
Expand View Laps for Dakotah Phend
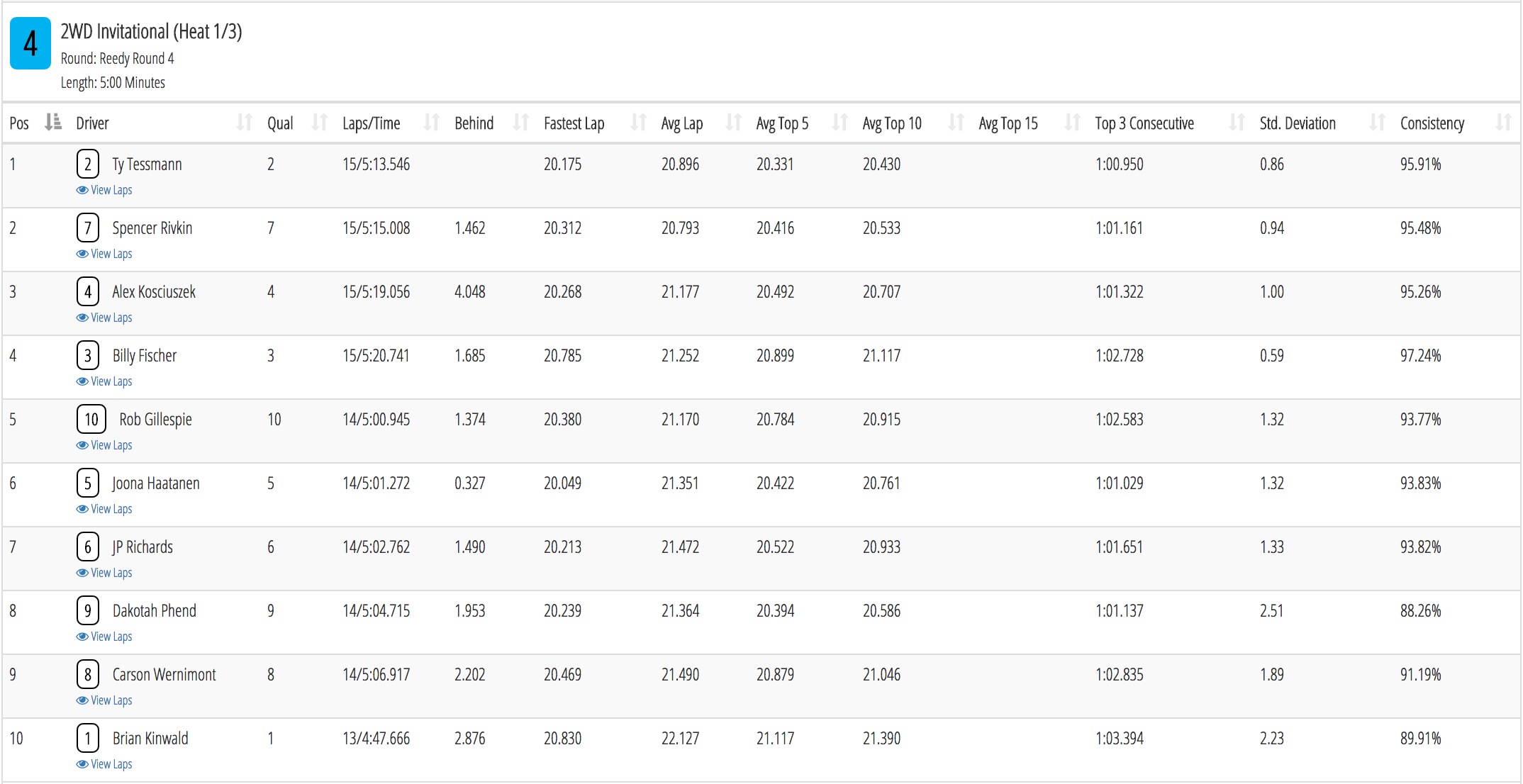click(x=104, y=637)
